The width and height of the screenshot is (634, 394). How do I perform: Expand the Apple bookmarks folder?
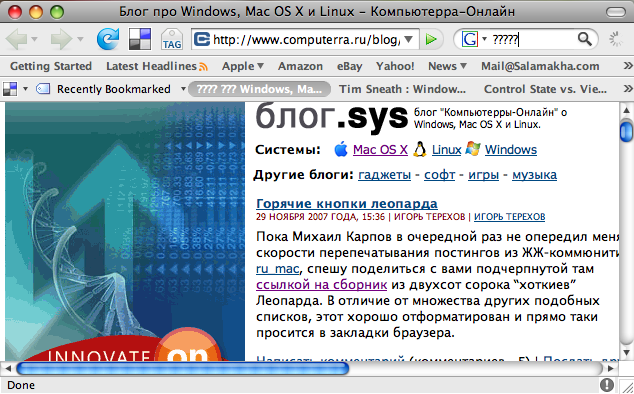243,66
